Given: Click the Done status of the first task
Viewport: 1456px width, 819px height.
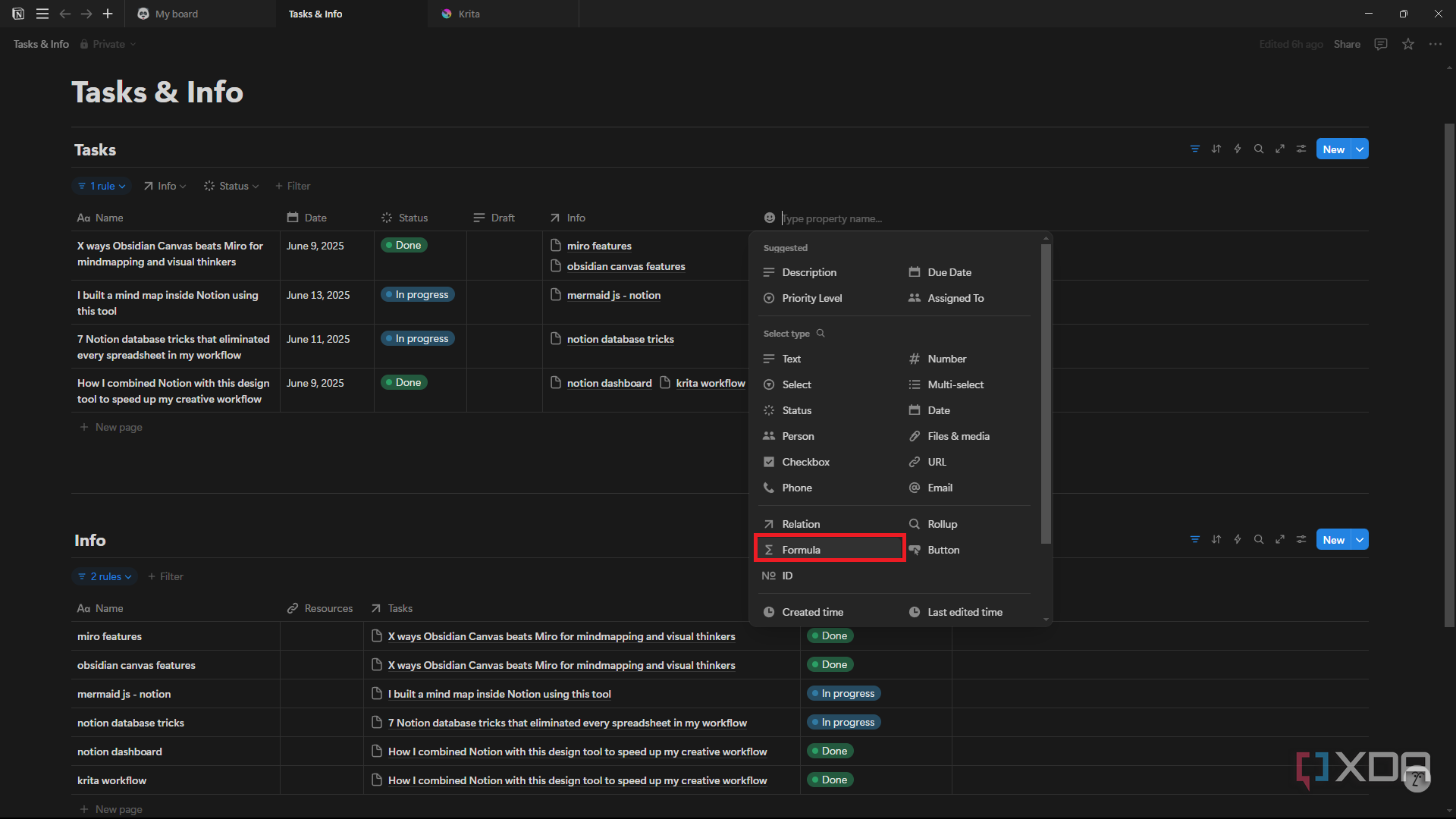Looking at the screenshot, I should click(403, 245).
